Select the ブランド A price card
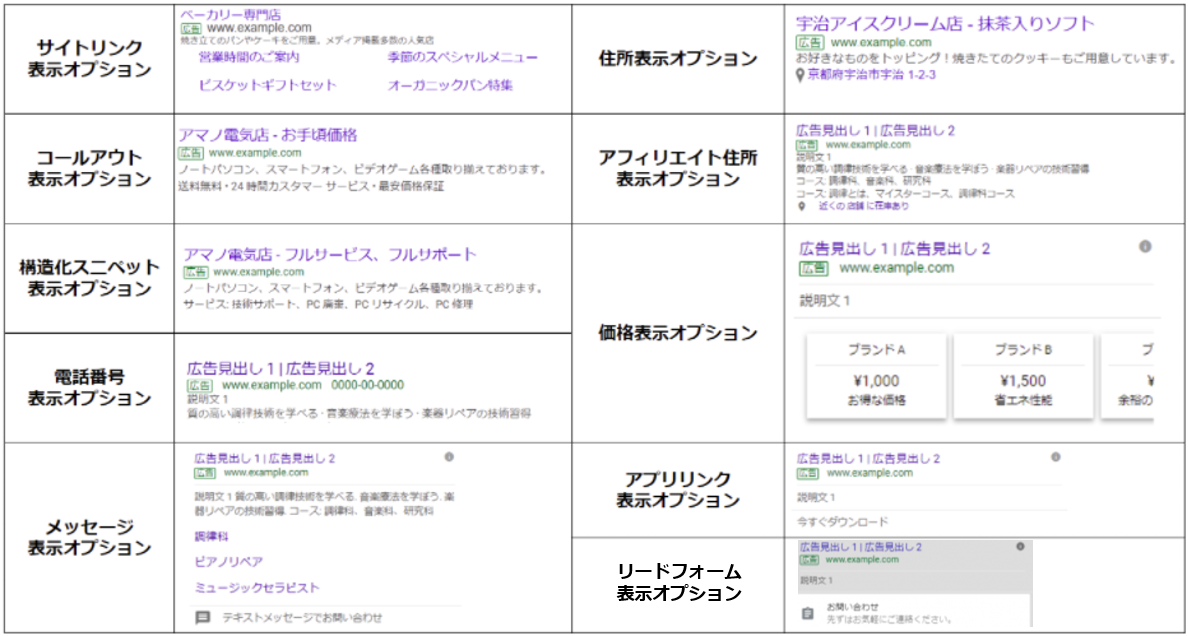Screen dimensions: 1188x636 [x=877, y=376]
